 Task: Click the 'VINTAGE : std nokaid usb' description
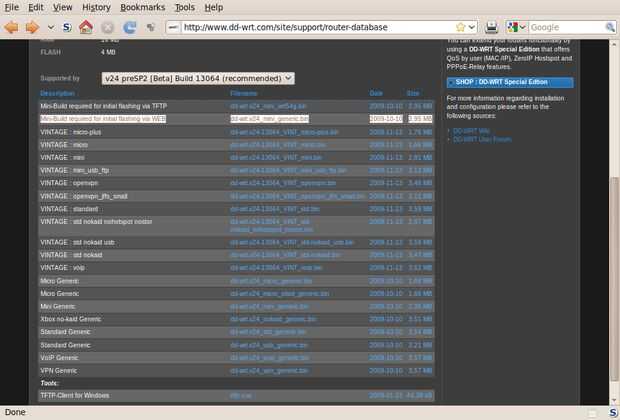click(77, 242)
